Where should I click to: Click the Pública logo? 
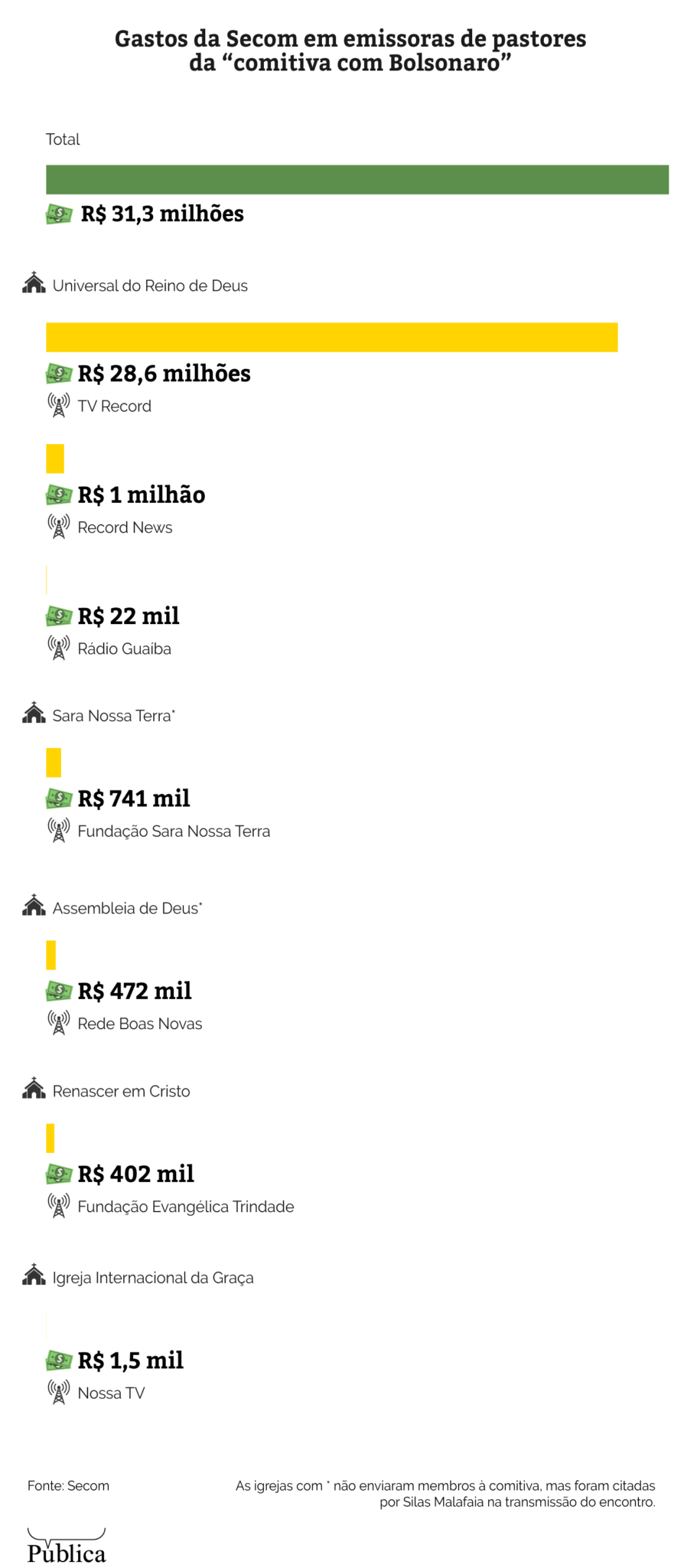click(67, 1547)
